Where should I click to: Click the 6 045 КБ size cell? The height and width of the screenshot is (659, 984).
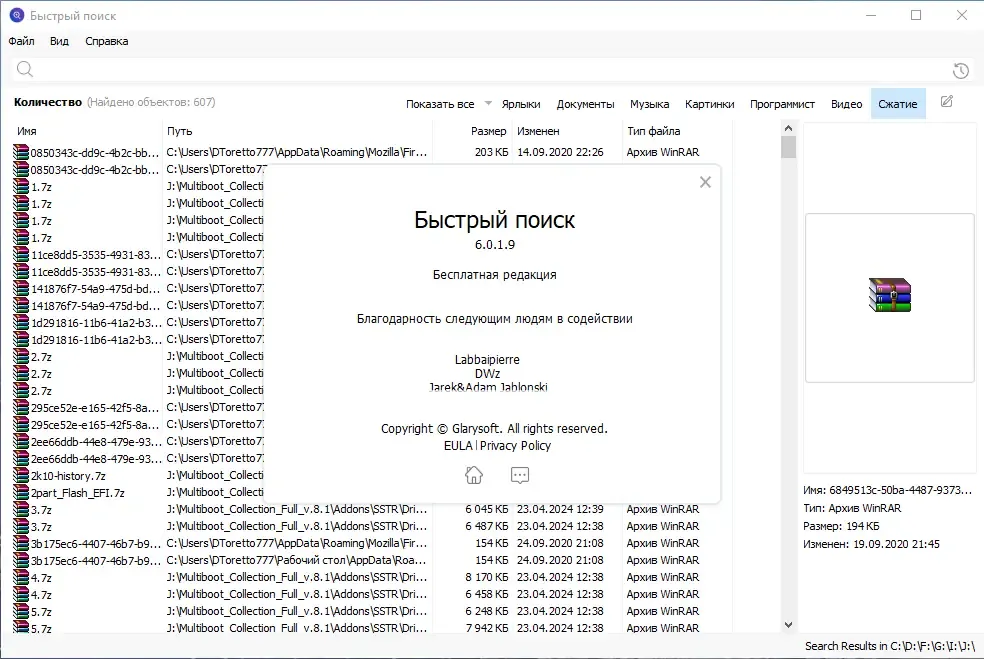click(486, 509)
